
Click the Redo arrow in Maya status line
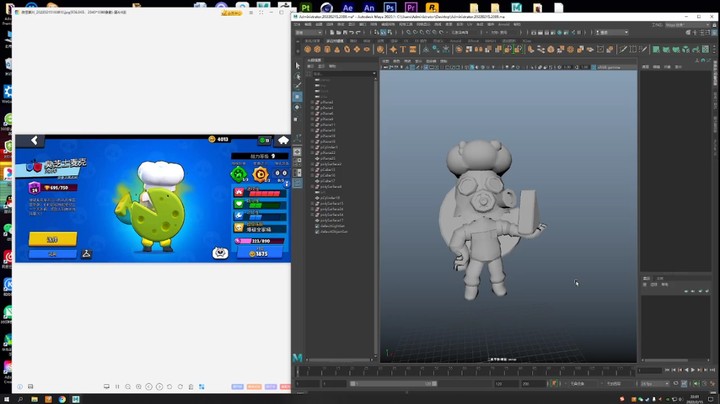[x=358, y=32]
